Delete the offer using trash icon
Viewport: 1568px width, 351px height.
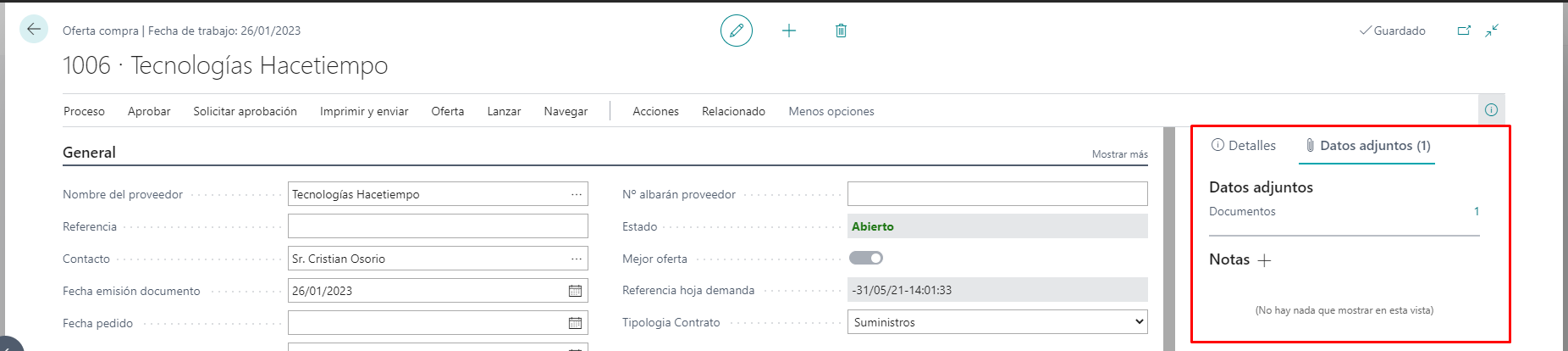[841, 31]
